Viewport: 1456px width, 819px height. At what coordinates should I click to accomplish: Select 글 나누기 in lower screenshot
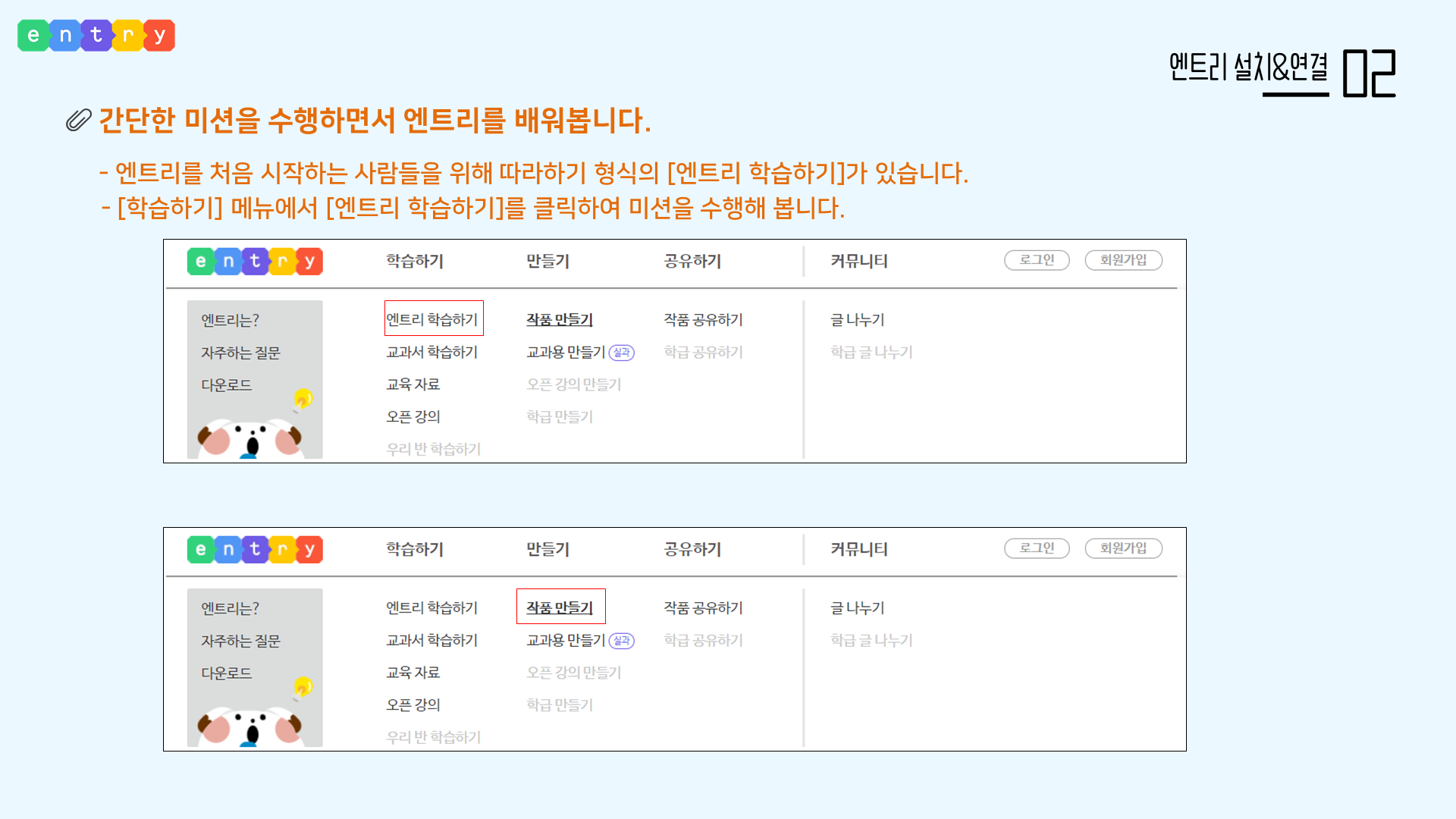point(858,607)
